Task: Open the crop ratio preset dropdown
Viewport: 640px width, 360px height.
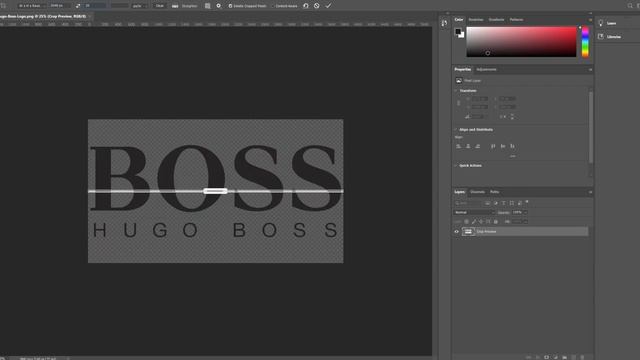Action: coord(32,6)
